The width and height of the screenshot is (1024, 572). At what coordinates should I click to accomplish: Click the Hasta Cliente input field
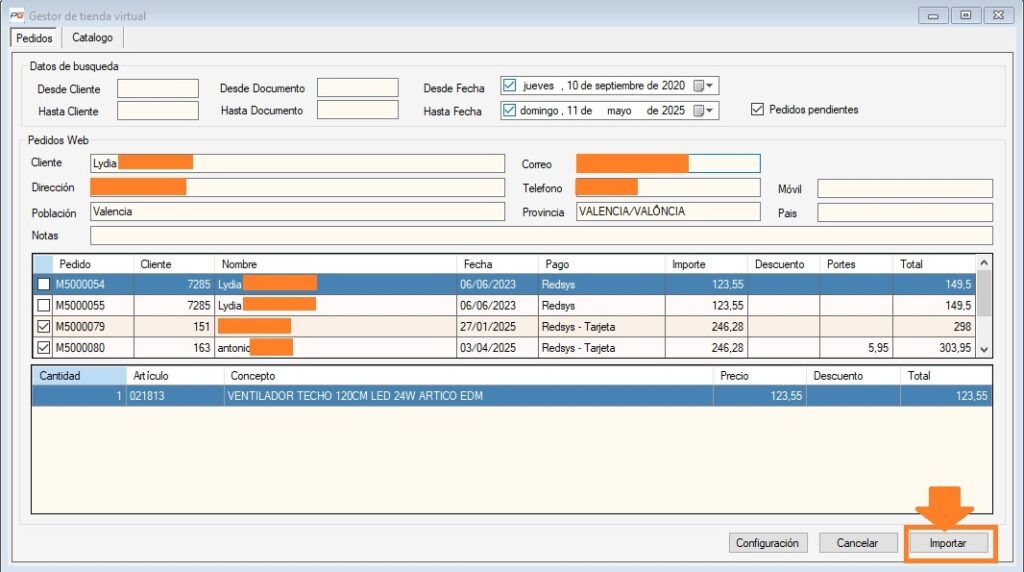(157, 110)
